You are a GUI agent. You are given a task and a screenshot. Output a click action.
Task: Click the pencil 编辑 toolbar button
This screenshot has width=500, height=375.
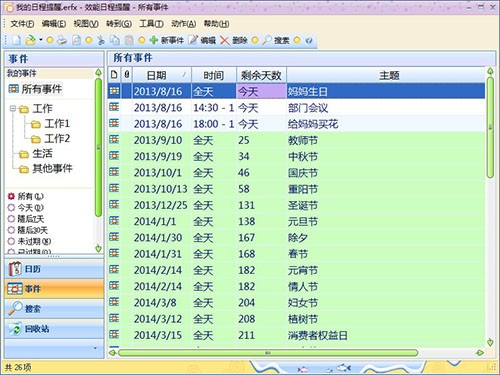(202, 40)
